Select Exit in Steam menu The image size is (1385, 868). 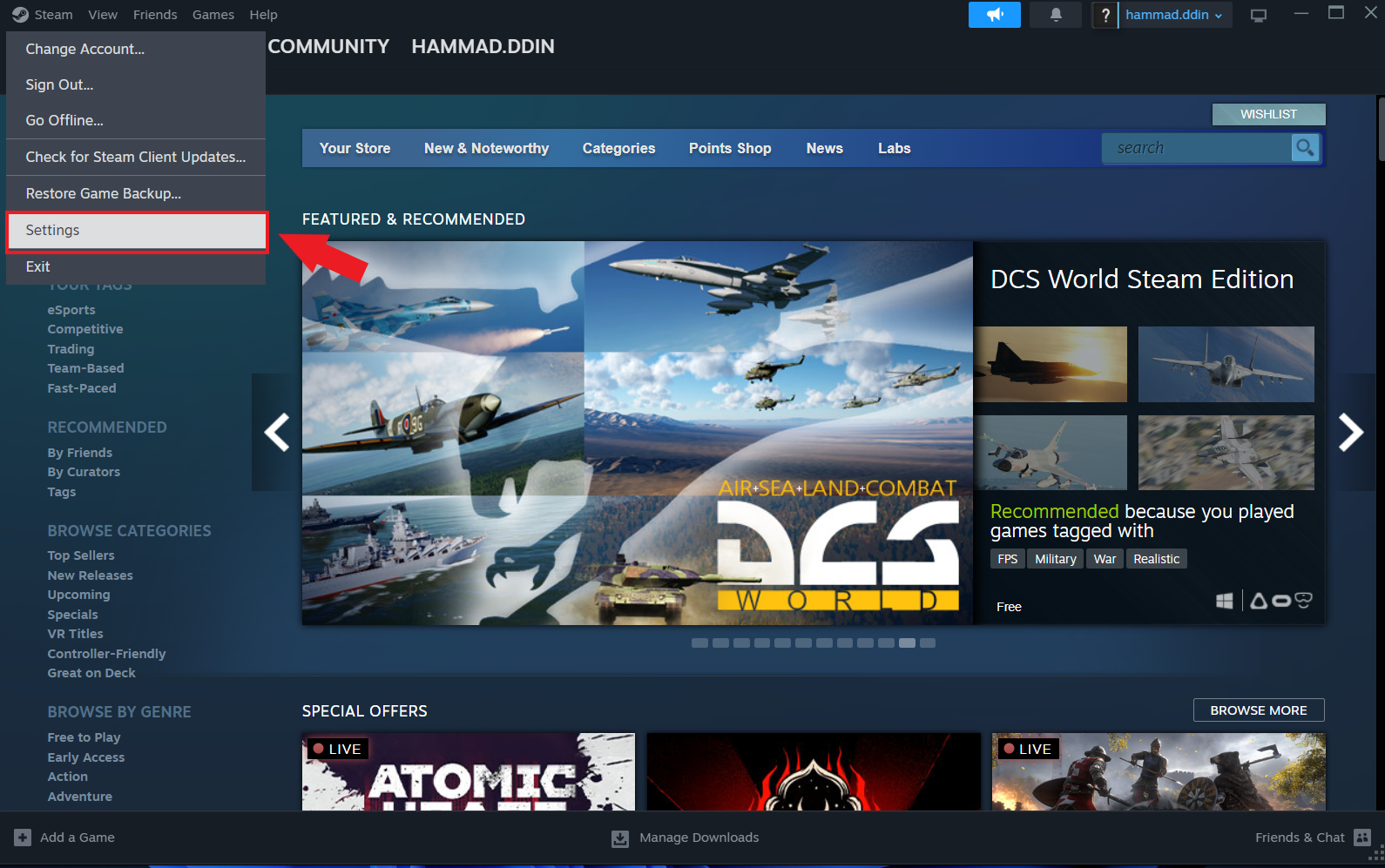tap(136, 266)
